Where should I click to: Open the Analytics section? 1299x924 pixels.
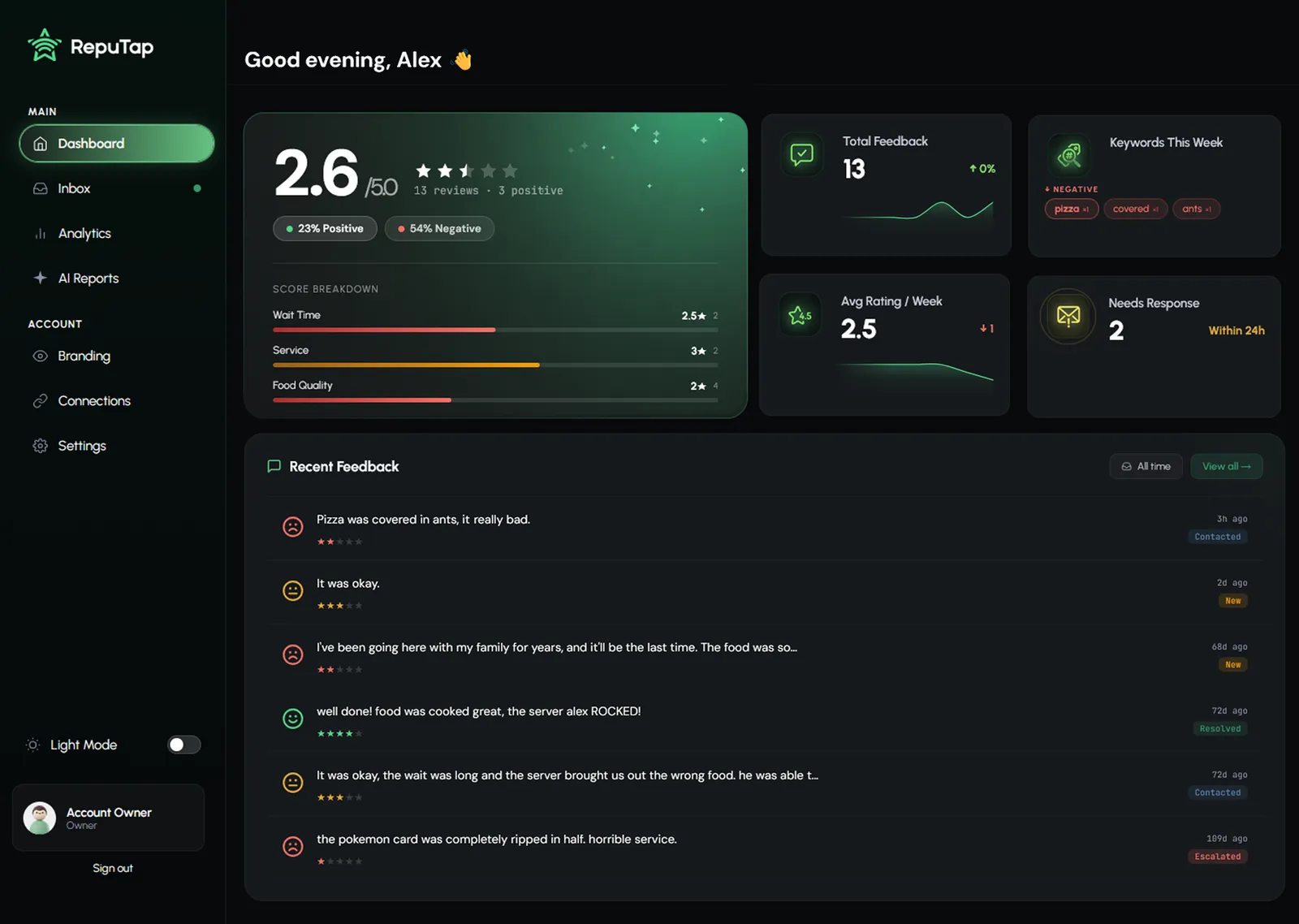point(117,234)
